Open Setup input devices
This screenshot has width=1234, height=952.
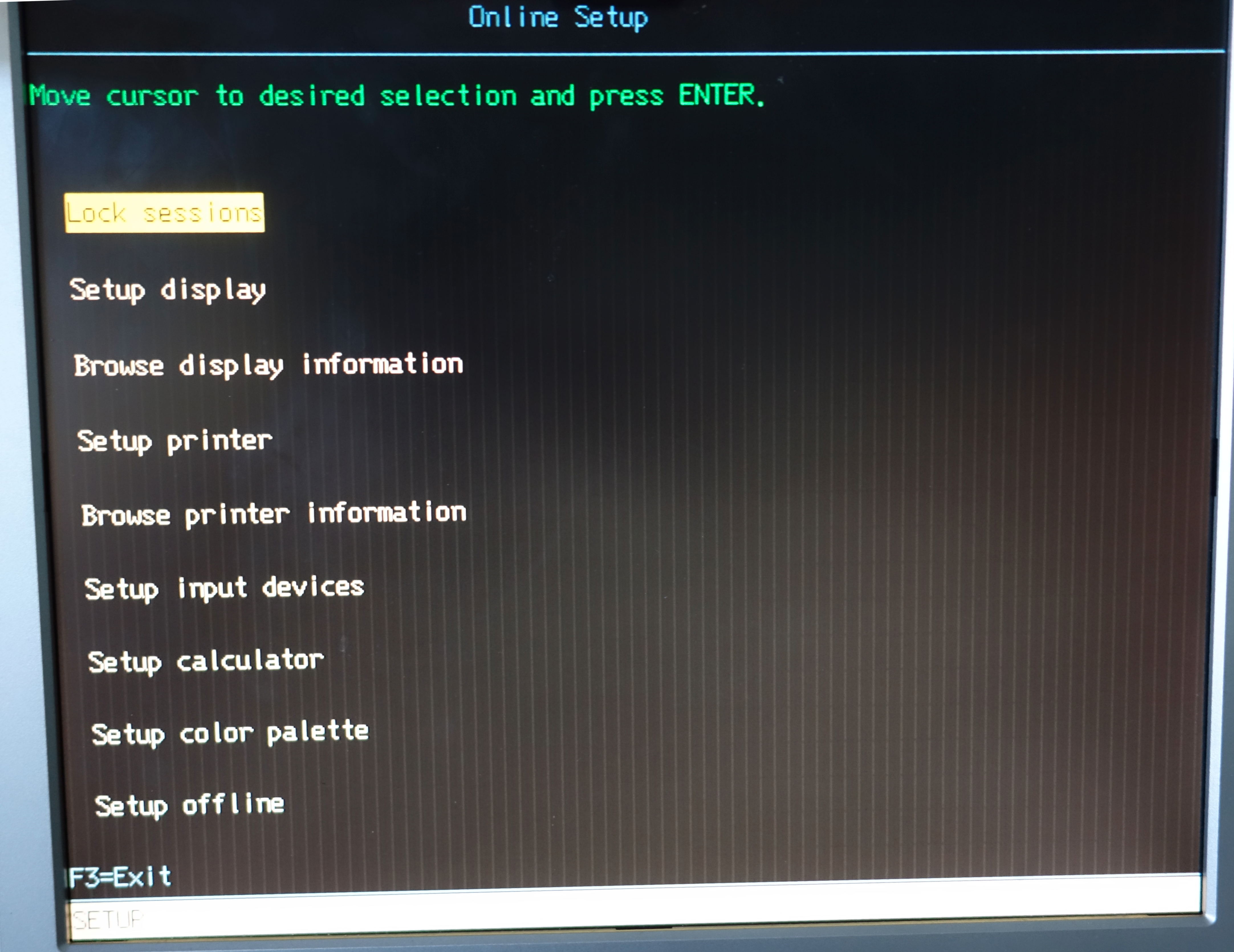click(224, 588)
